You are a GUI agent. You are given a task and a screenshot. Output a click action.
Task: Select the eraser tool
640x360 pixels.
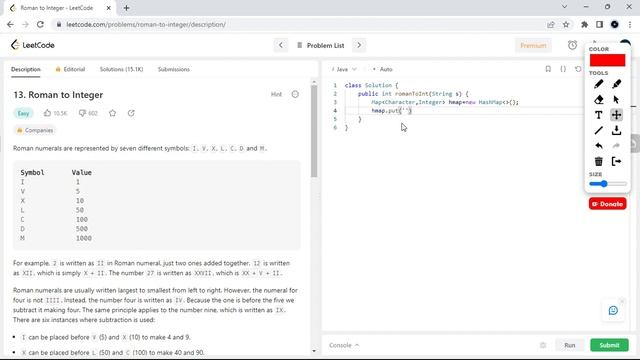[x=598, y=100]
